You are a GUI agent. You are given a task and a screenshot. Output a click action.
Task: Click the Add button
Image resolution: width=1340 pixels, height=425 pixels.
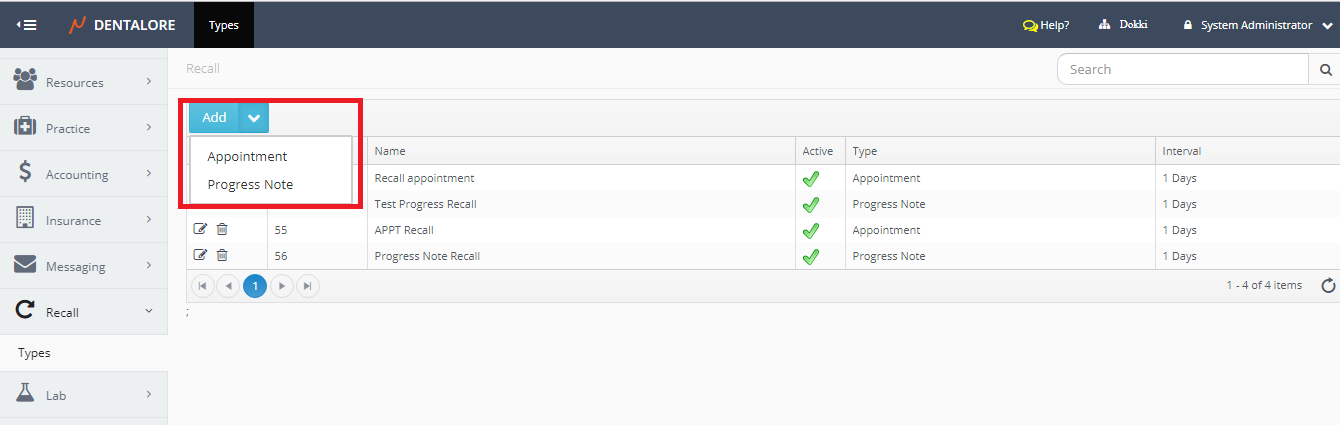pyautogui.click(x=214, y=118)
